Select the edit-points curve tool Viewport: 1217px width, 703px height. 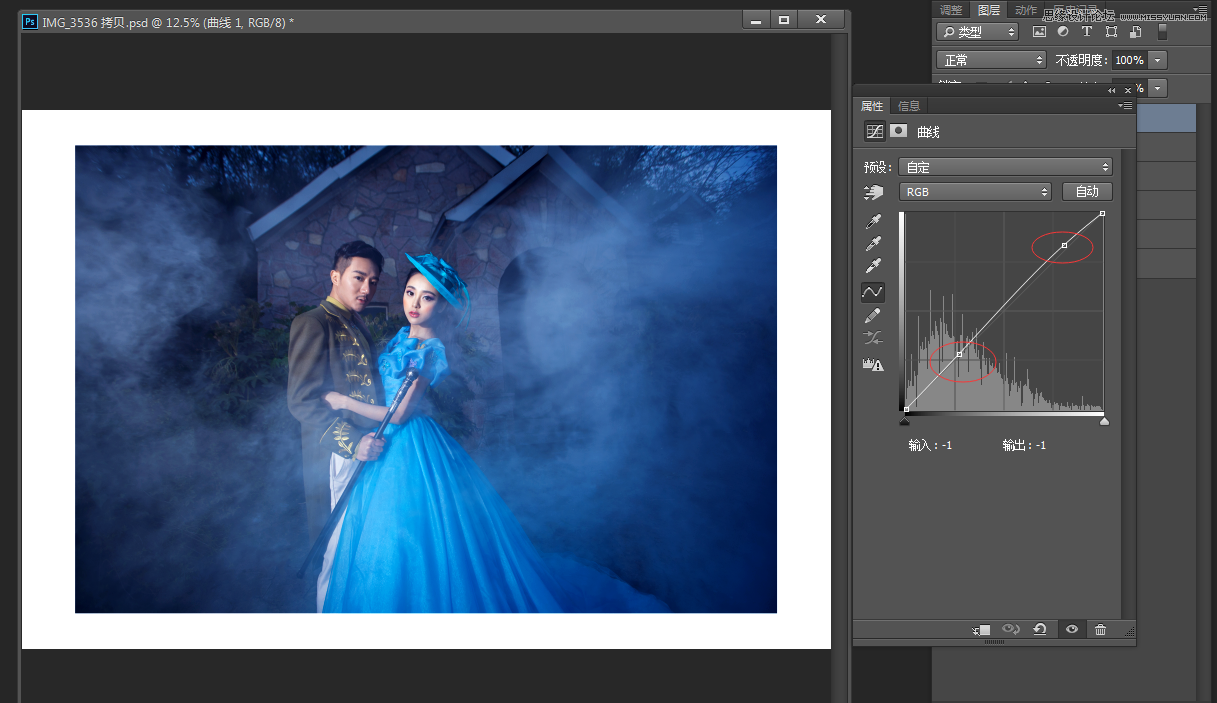(873, 292)
